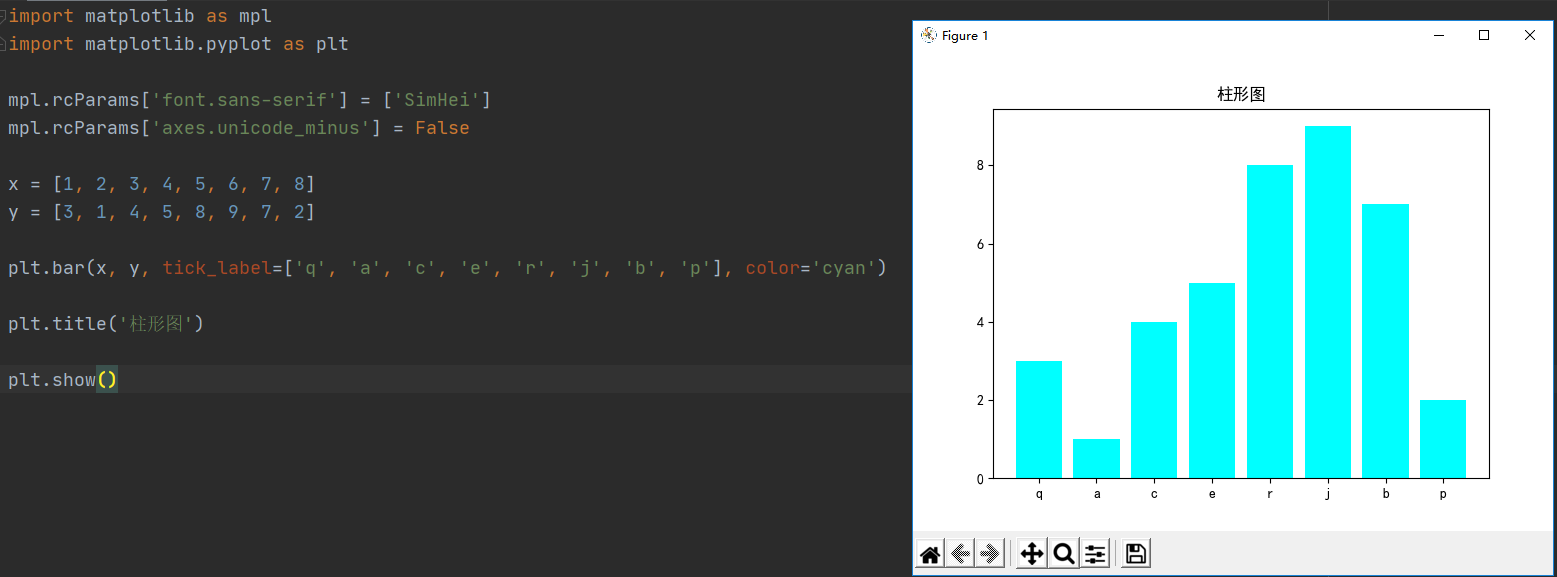Minimize the Figure 1 window

(1439, 35)
